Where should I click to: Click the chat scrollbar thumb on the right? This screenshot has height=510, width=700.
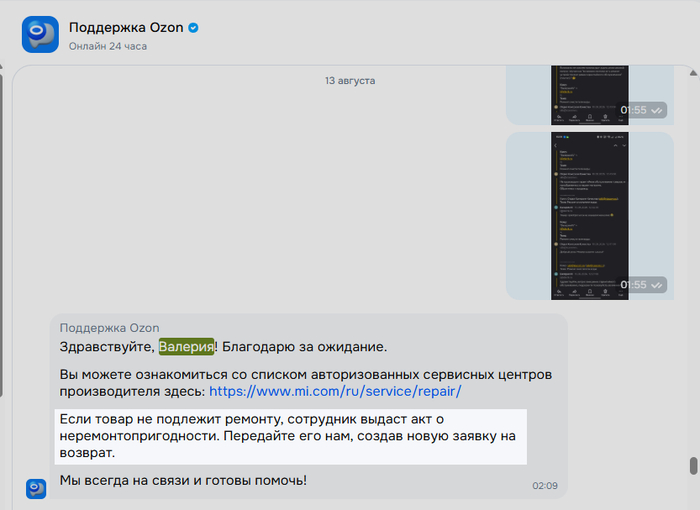coord(693,466)
